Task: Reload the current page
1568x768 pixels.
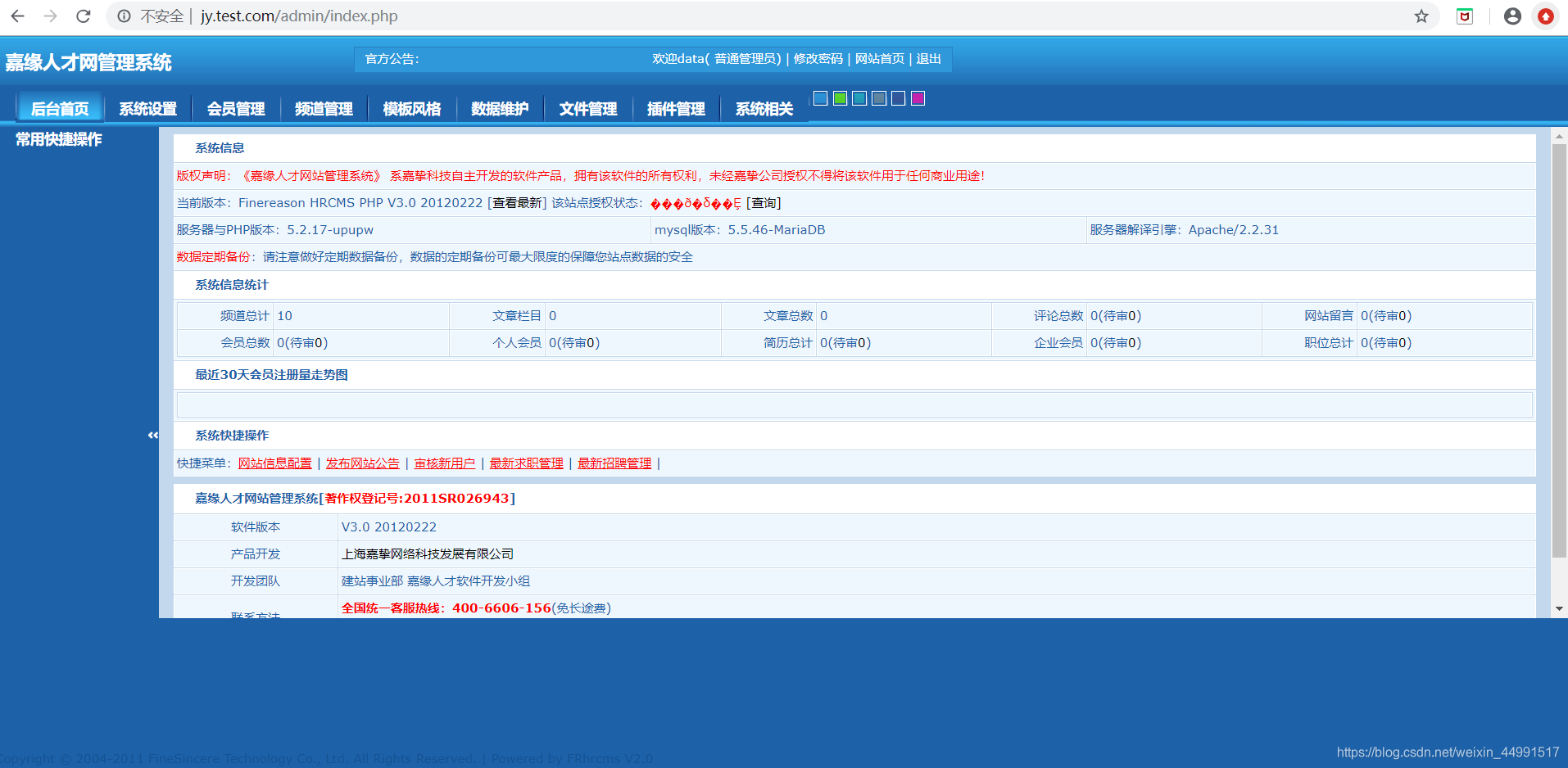Action: click(83, 16)
